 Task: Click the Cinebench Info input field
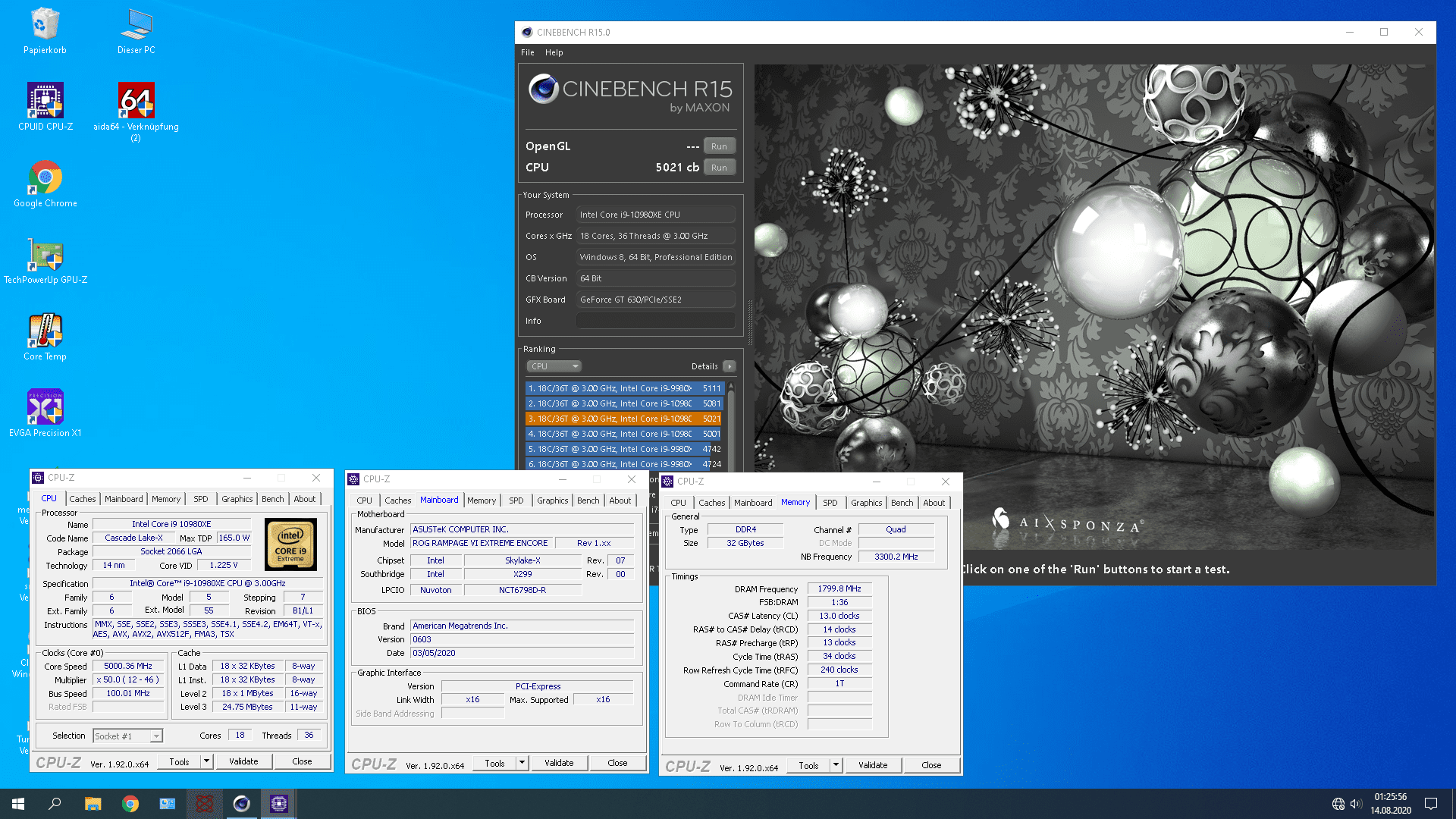coord(655,321)
